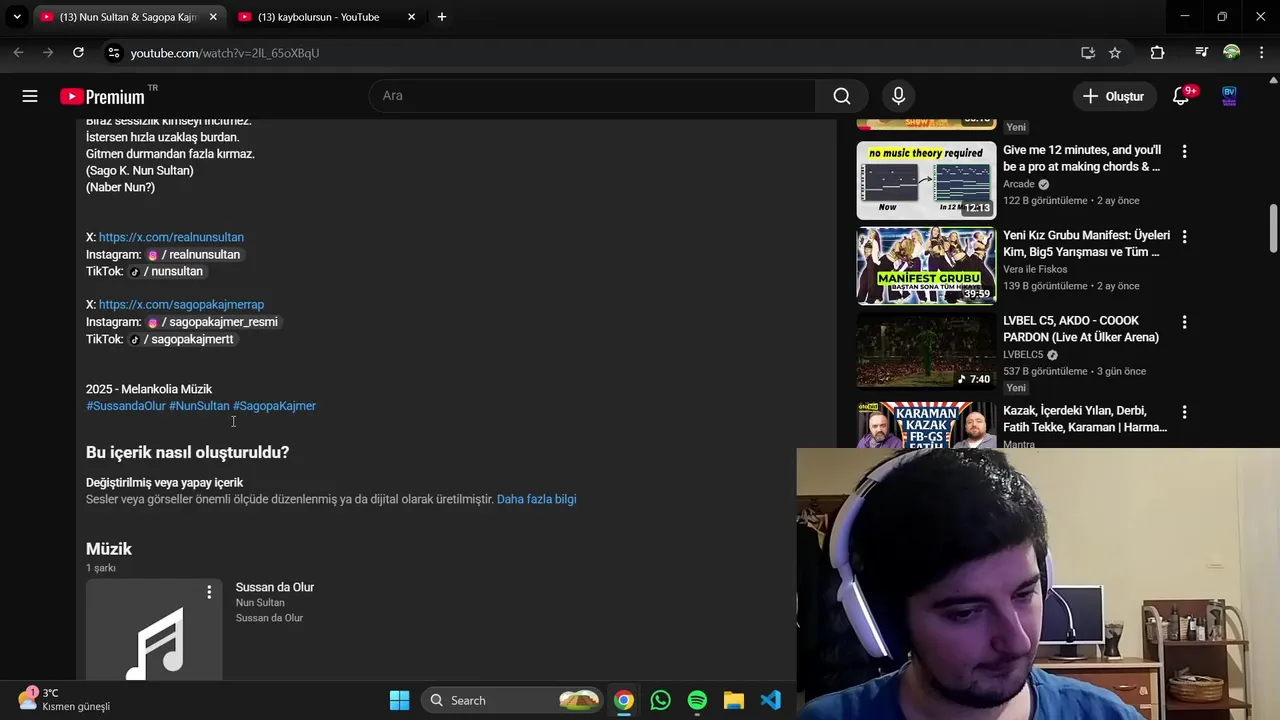
Task: Start voice search with microphone icon
Action: (898, 96)
